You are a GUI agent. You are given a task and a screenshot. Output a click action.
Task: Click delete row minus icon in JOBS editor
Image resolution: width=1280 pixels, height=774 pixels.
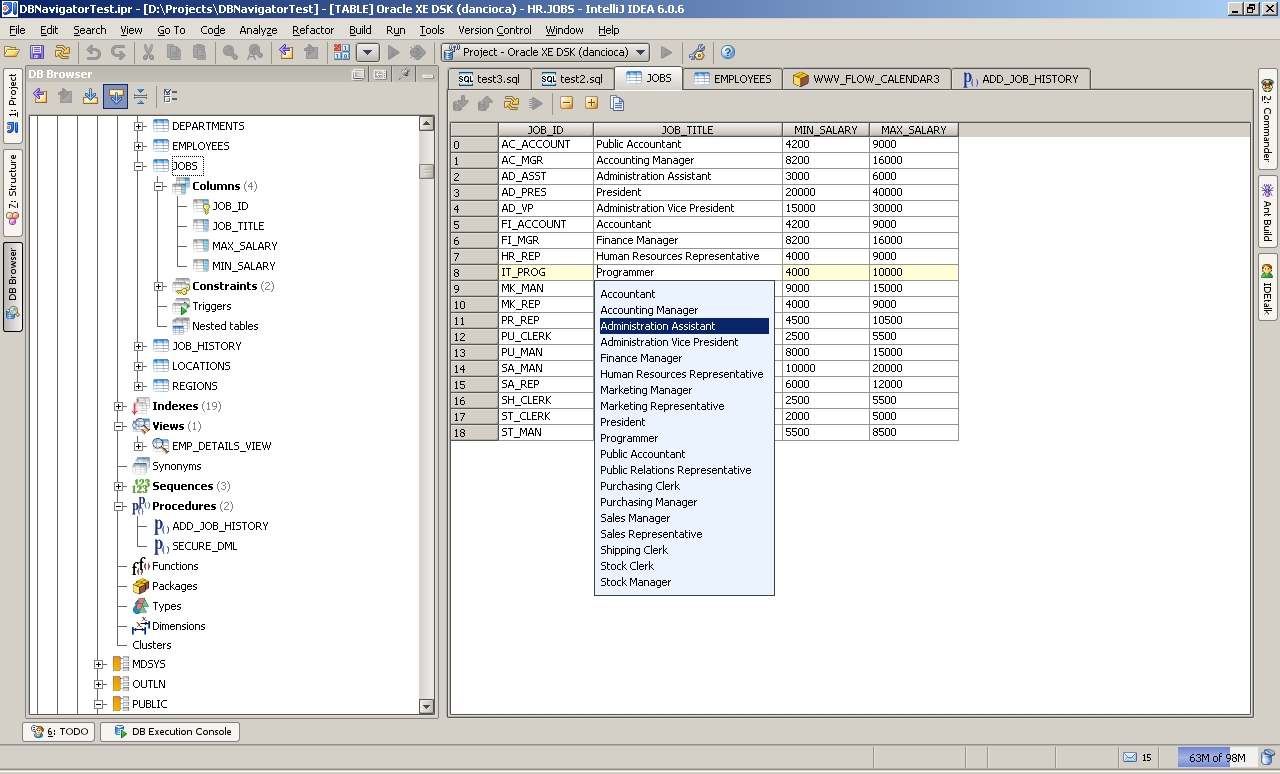(x=567, y=103)
